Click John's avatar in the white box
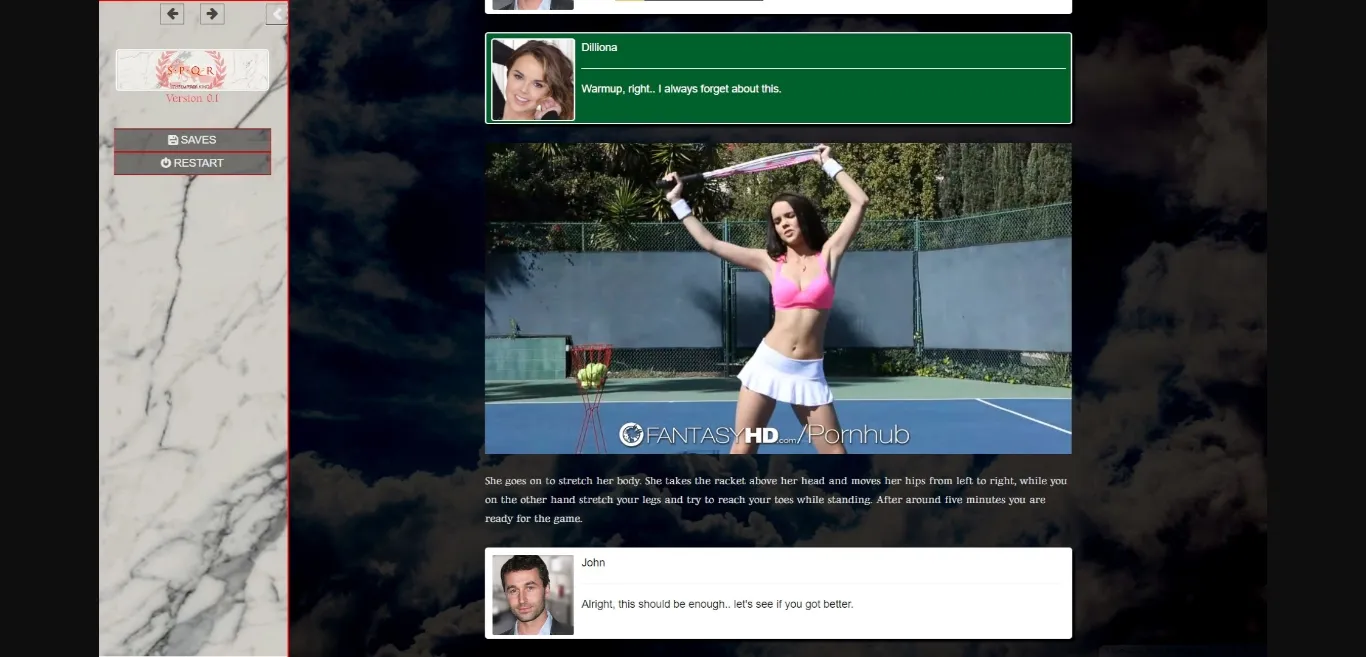The image size is (1366, 657). tap(533, 595)
